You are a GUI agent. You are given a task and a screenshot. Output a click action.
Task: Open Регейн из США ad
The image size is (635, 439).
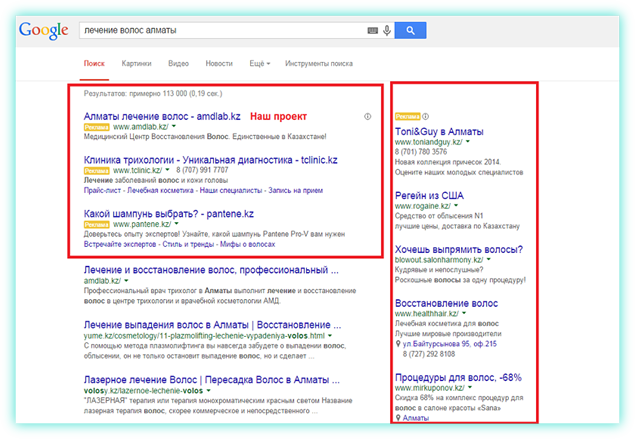coord(429,196)
